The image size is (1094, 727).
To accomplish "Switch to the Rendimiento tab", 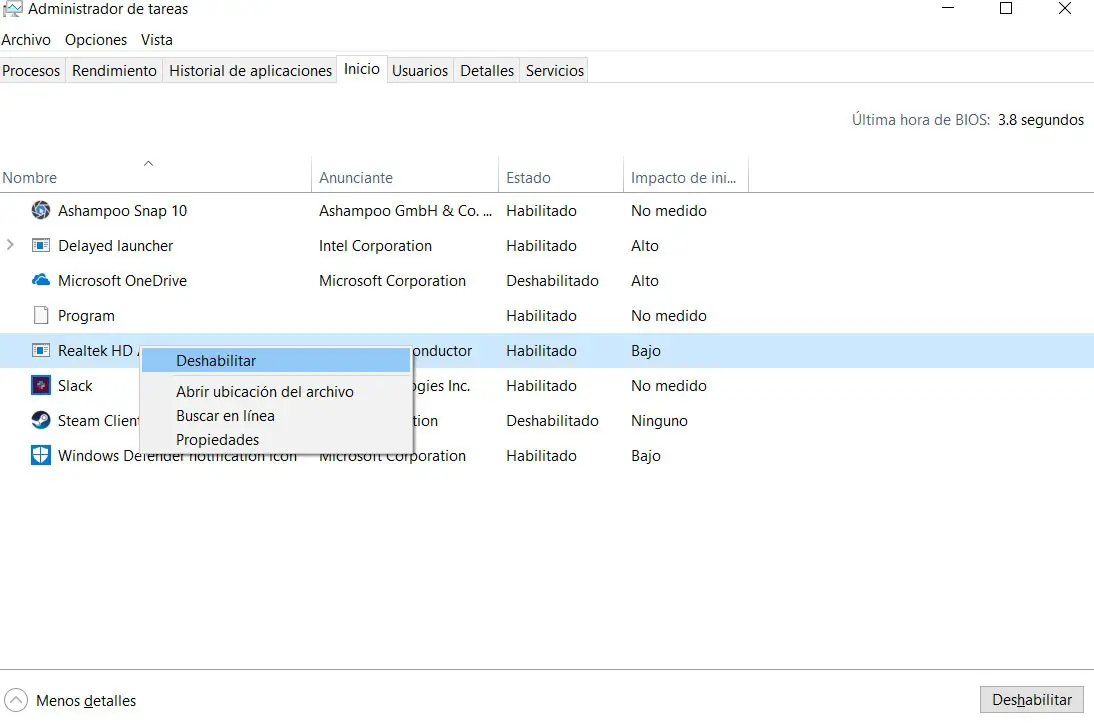I will pos(114,70).
